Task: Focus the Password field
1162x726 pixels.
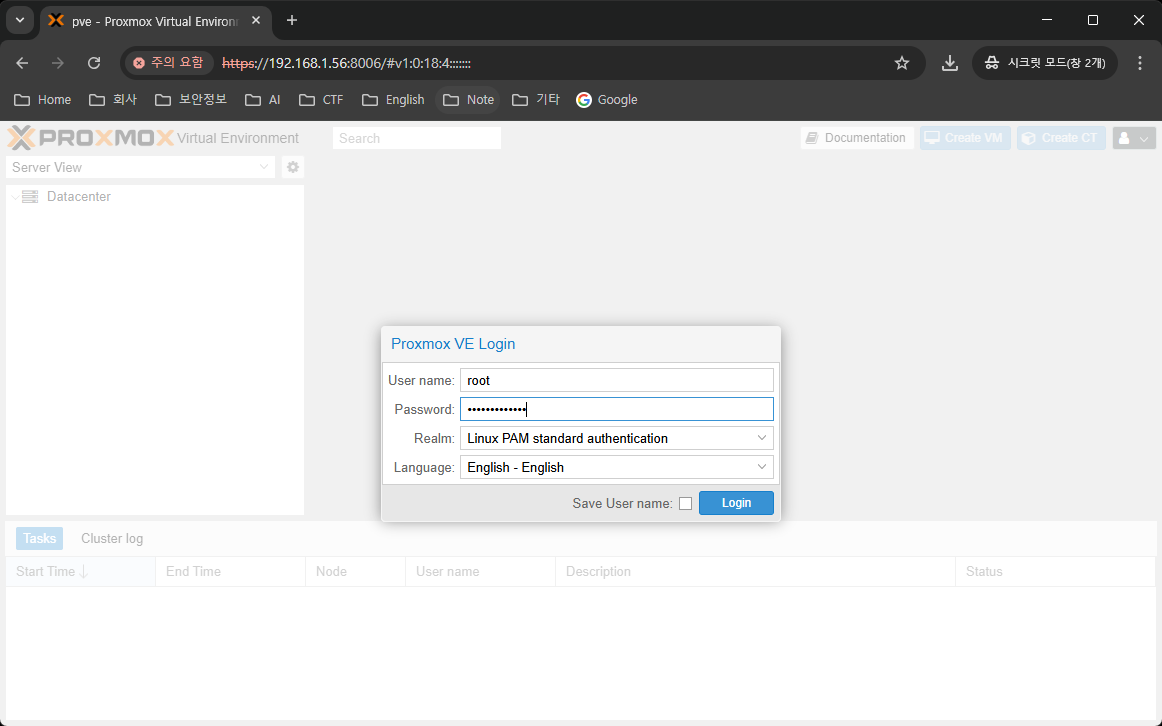Action: [x=617, y=409]
